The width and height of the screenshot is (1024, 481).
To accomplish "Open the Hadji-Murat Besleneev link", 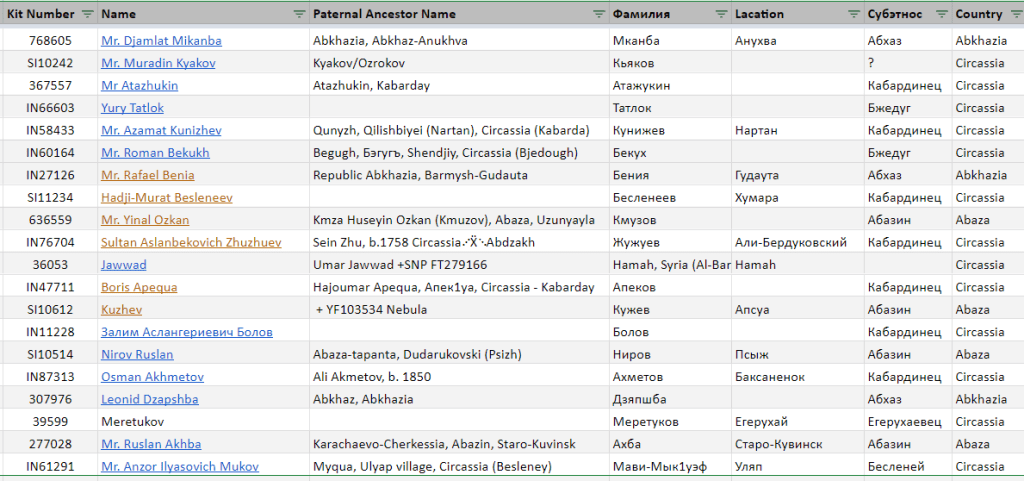I will [x=167, y=198].
